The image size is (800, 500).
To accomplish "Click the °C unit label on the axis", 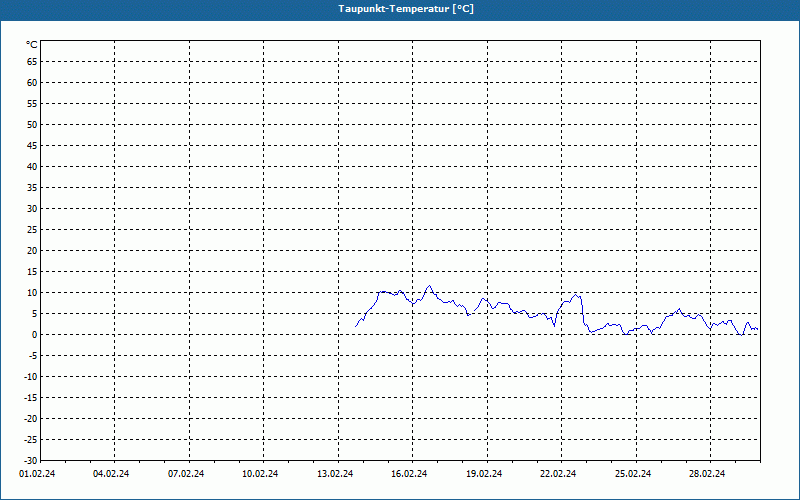I will 32,45.
